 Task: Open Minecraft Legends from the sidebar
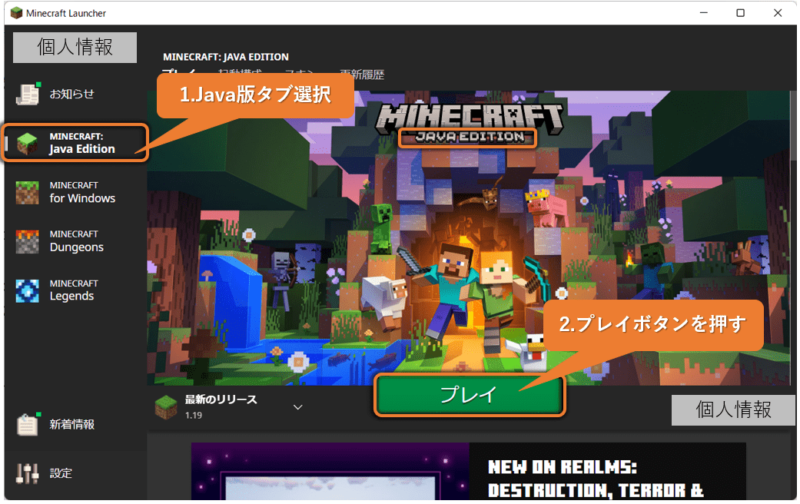coord(56,291)
